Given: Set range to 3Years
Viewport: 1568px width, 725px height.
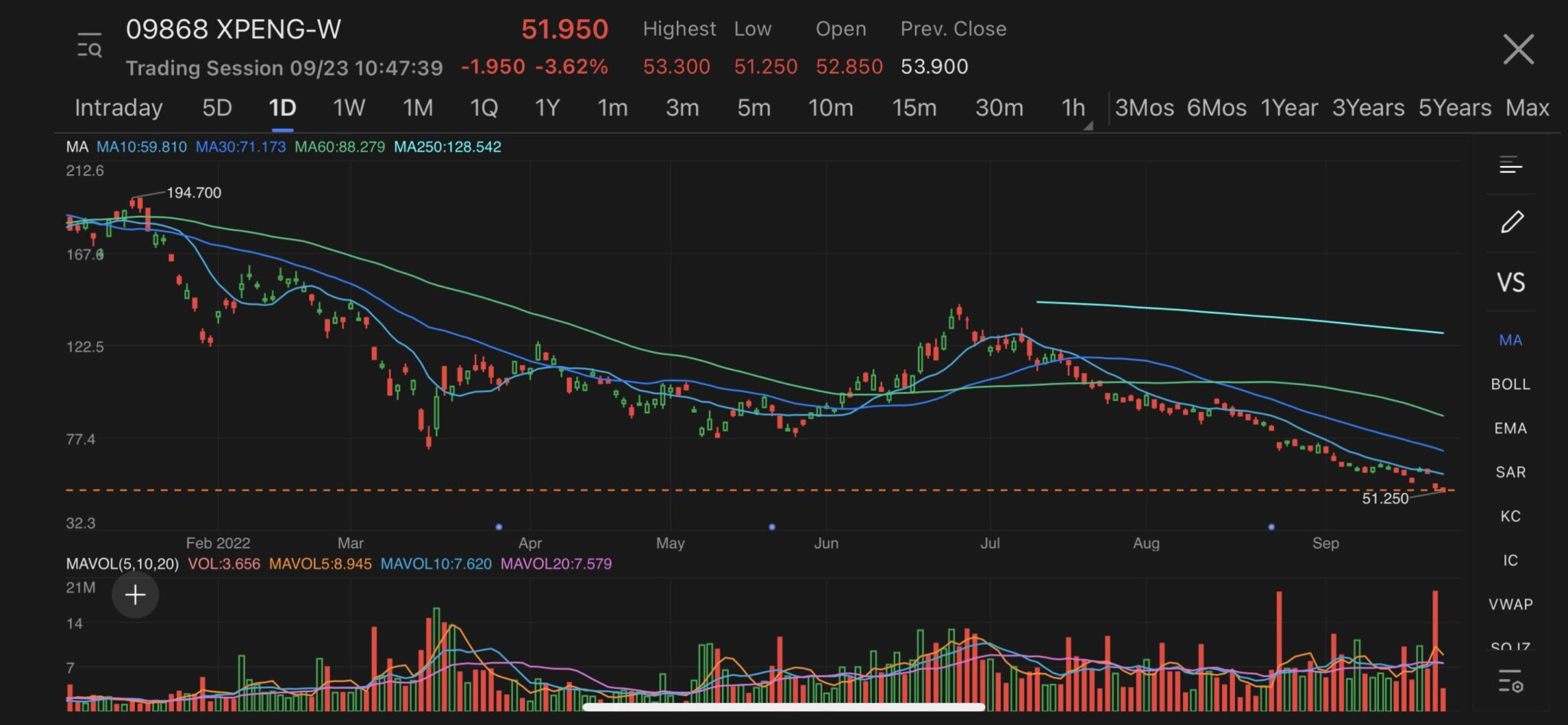Looking at the screenshot, I should [x=1368, y=108].
